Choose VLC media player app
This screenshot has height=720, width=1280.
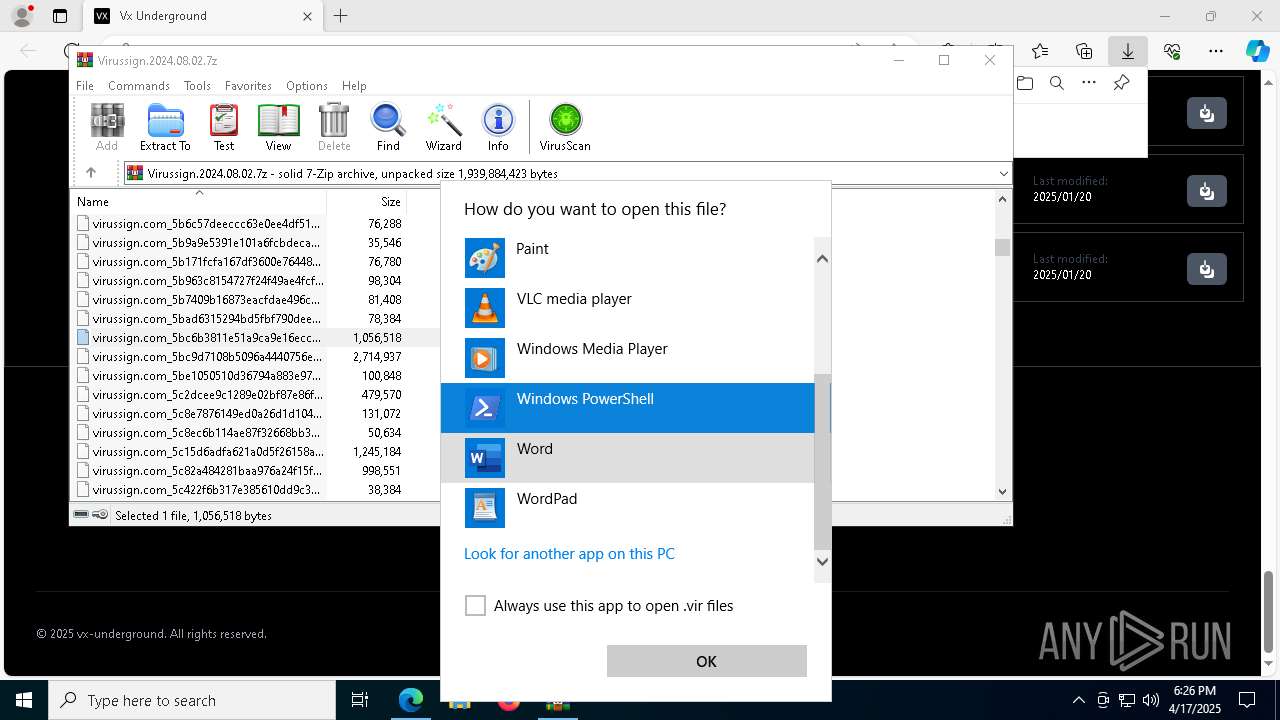pos(628,308)
